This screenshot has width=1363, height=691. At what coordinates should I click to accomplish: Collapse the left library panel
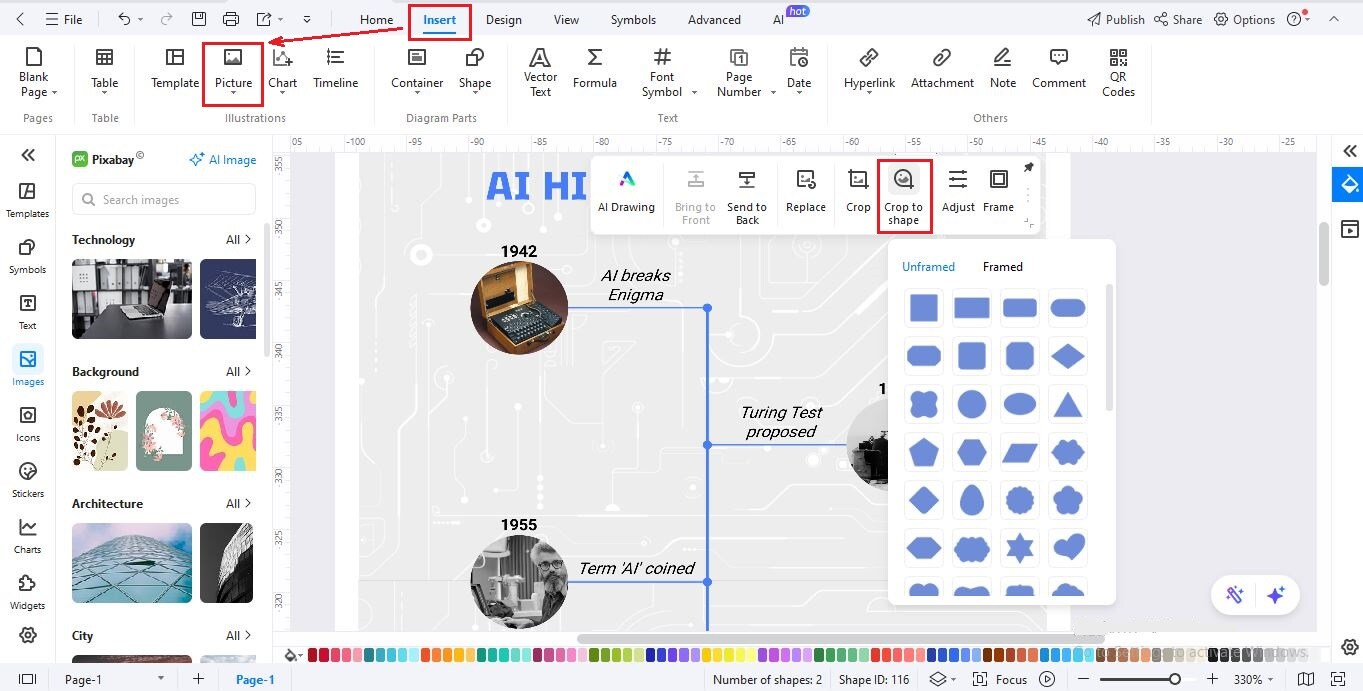(x=28, y=154)
